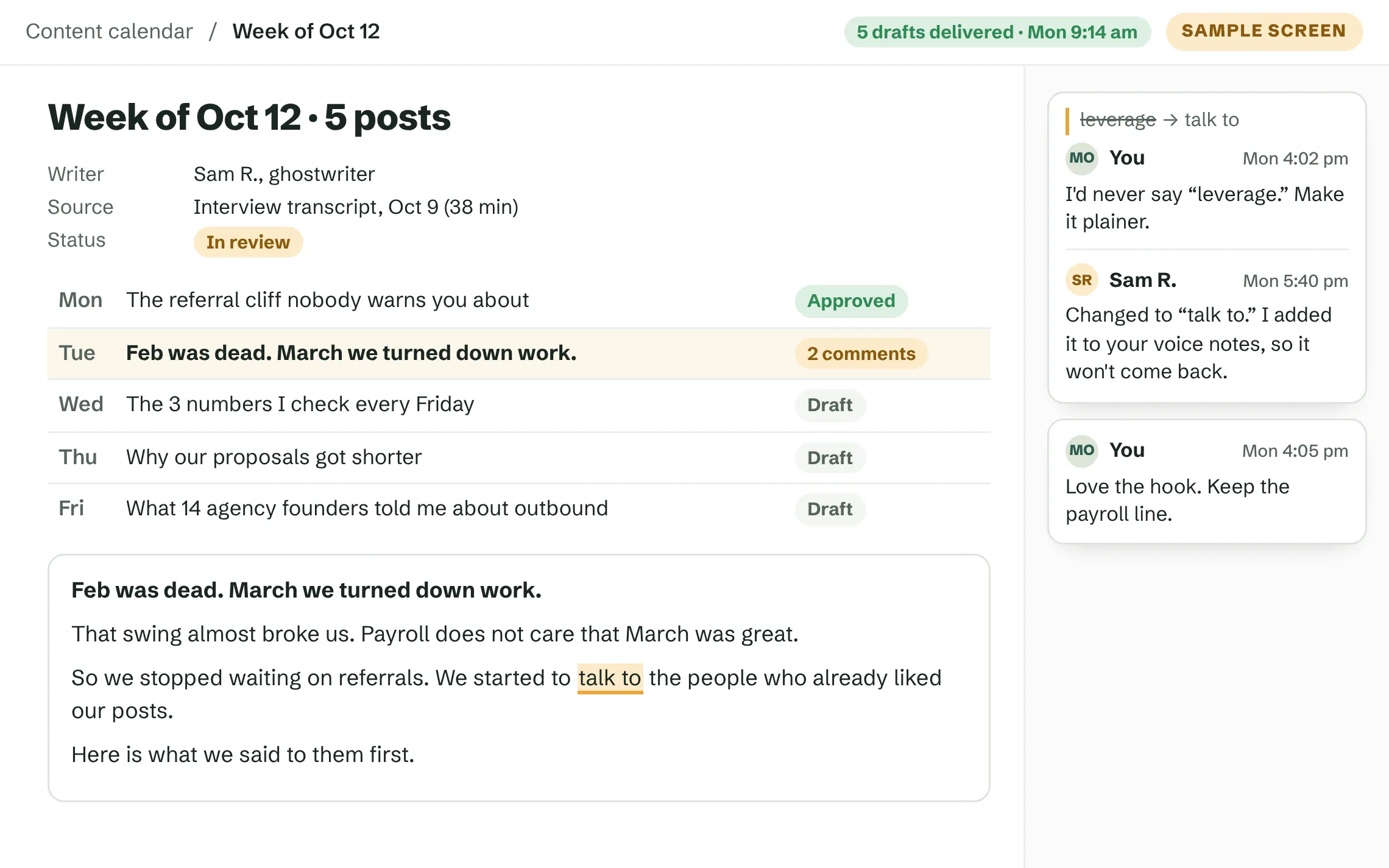Viewport: 1389px width, 868px height.
Task: Open the 2 comments badge on Tuesday
Action: (861, 353)
